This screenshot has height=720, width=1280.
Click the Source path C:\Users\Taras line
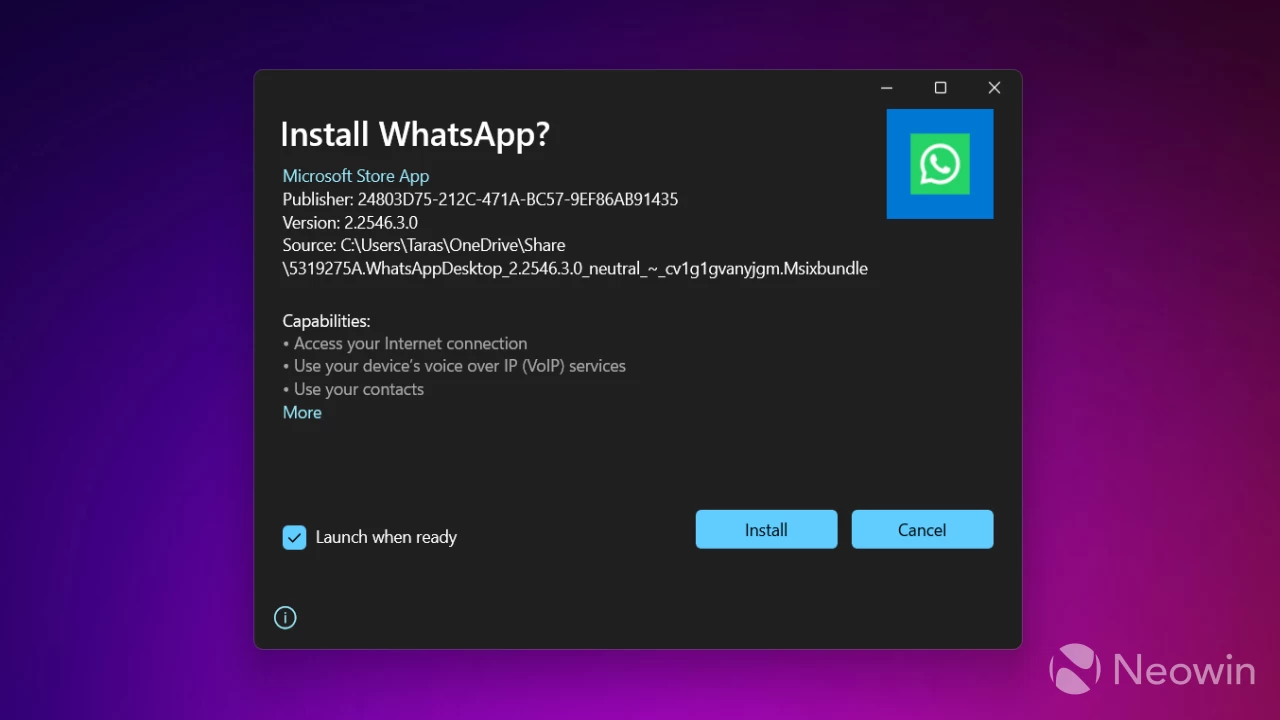[424, 245]
